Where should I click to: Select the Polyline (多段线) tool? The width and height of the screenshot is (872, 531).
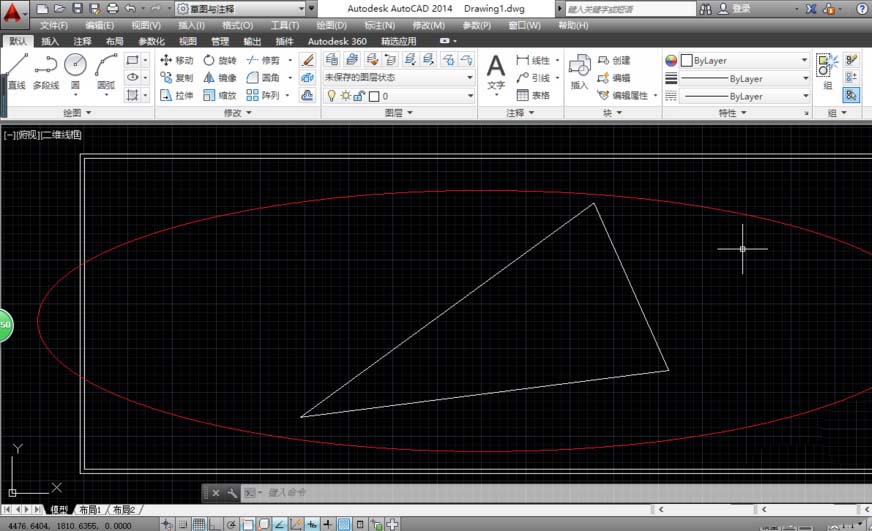46,71
